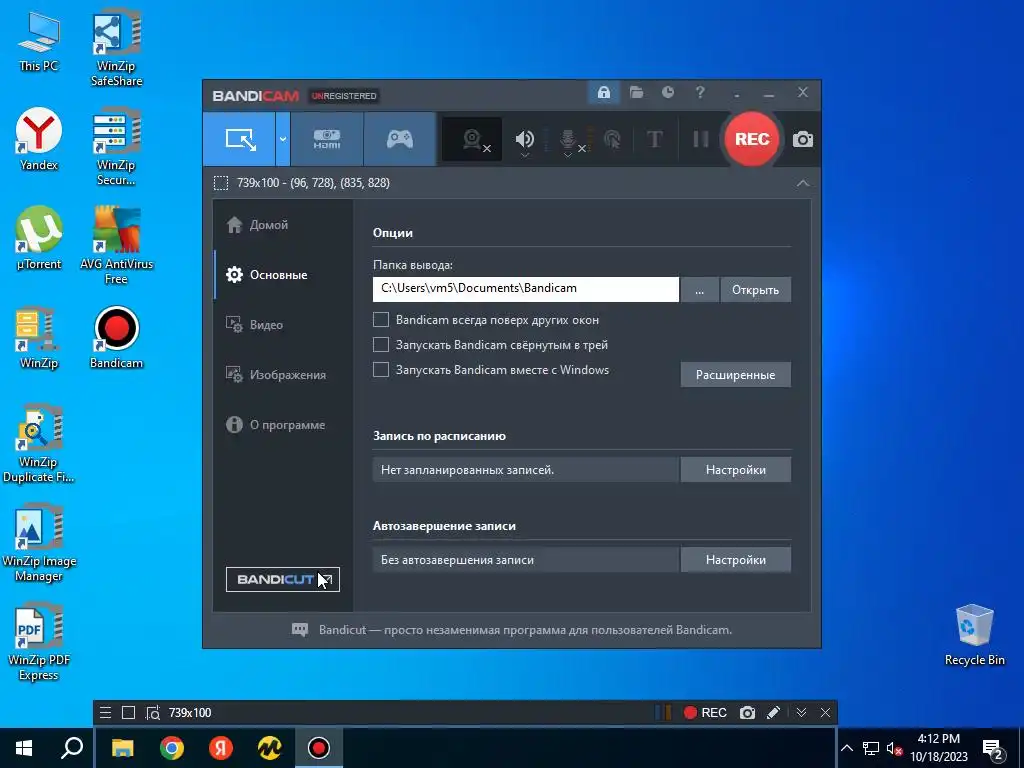Screen dimensions: 1024x768
Task: Click the taskbar search magnifier
Action: point(72,748)
